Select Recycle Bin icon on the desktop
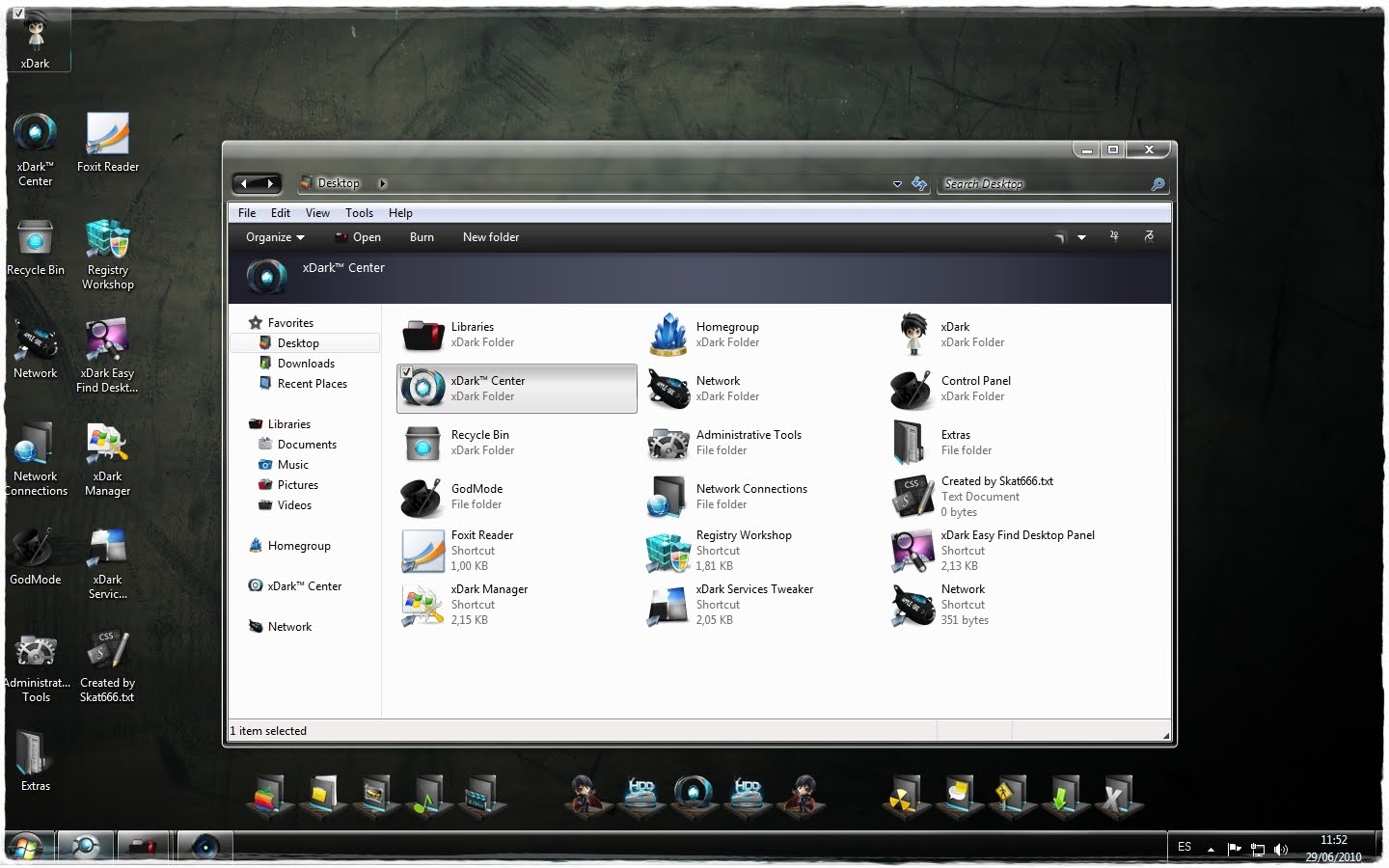Screen dimensions: 1389x868 pos(36,246)
